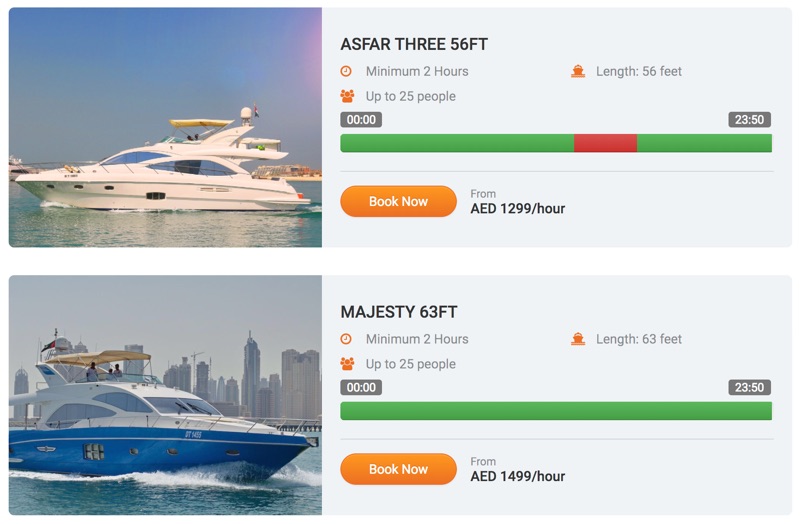The height and width of the screenshot is (524, 800).
Task: Click the Asfar Three green availability bar start
Action: pyautogui.click(x=457, y=143)
